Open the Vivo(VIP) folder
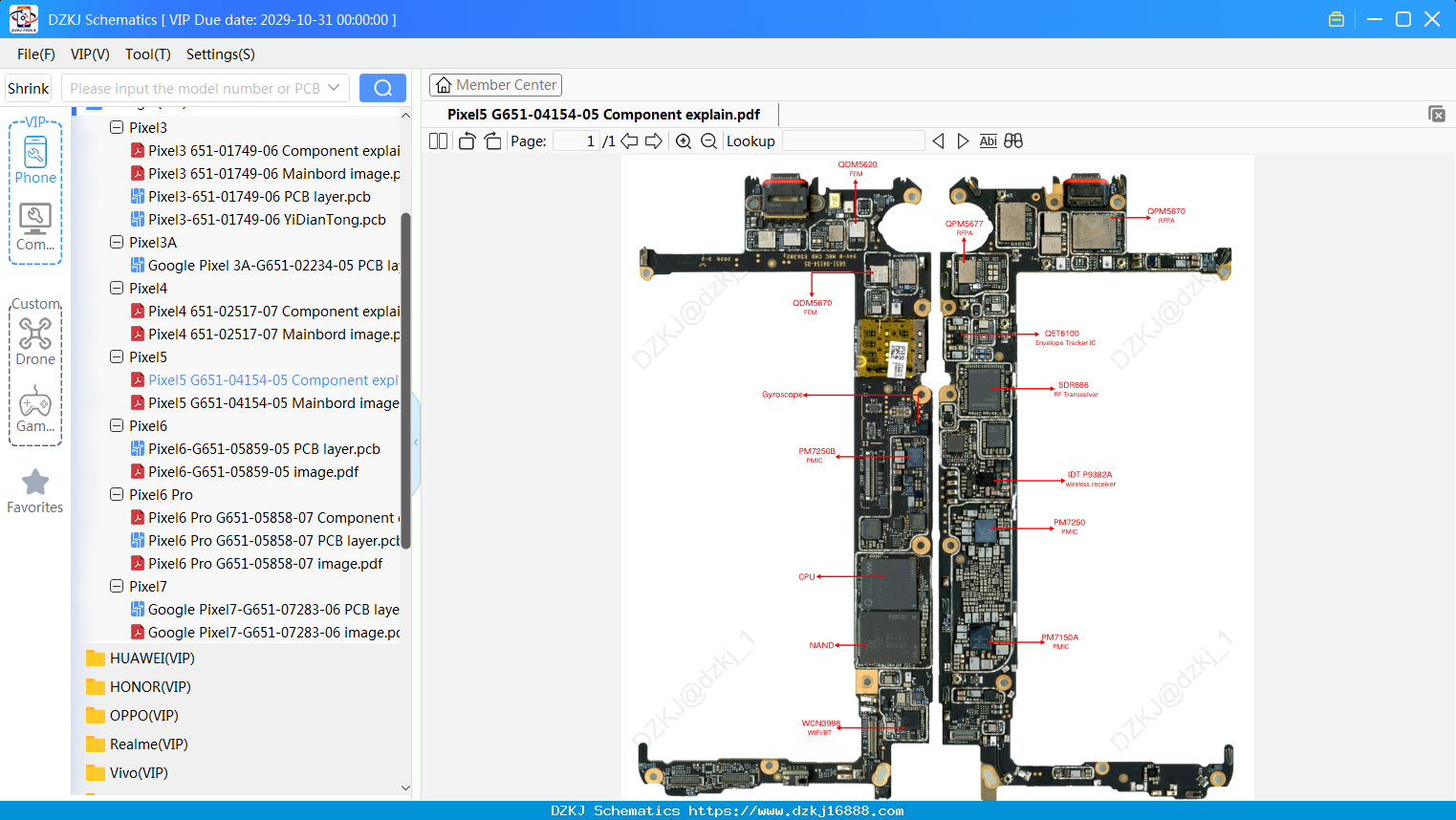 coord(127,773)
